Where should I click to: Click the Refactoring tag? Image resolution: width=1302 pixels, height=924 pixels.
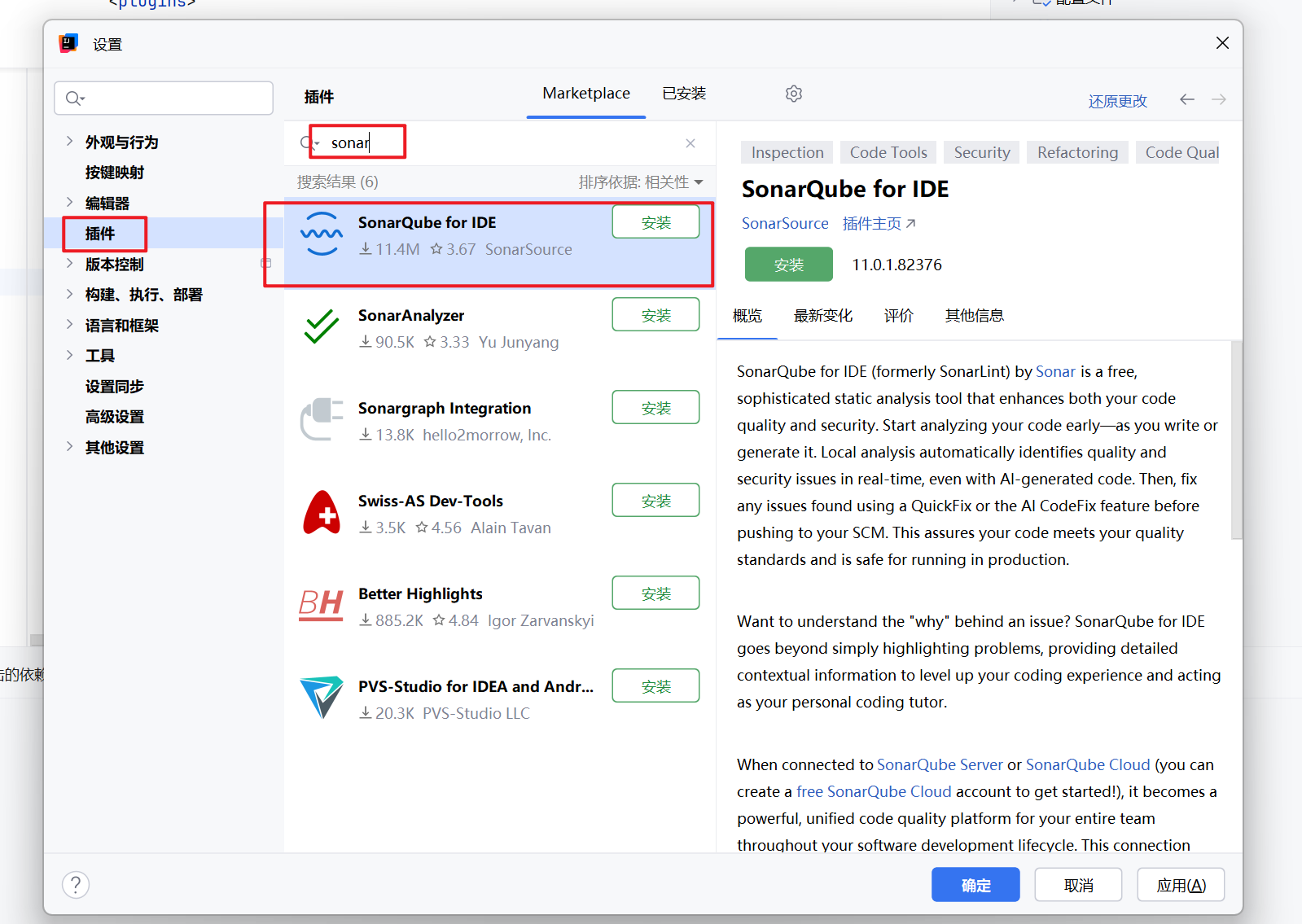click(1077, 152)
